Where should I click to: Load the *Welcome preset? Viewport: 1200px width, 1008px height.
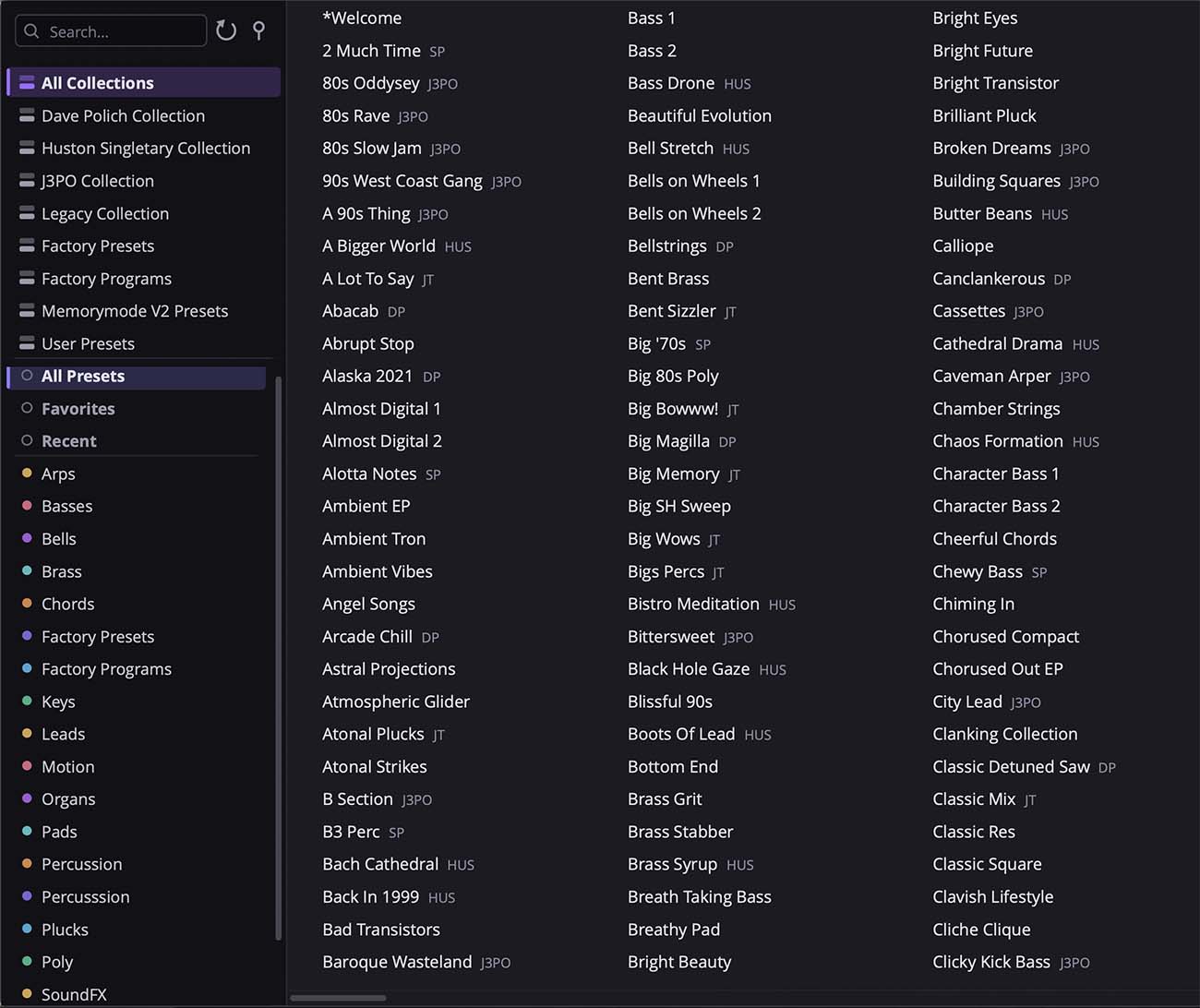[362, 18]
